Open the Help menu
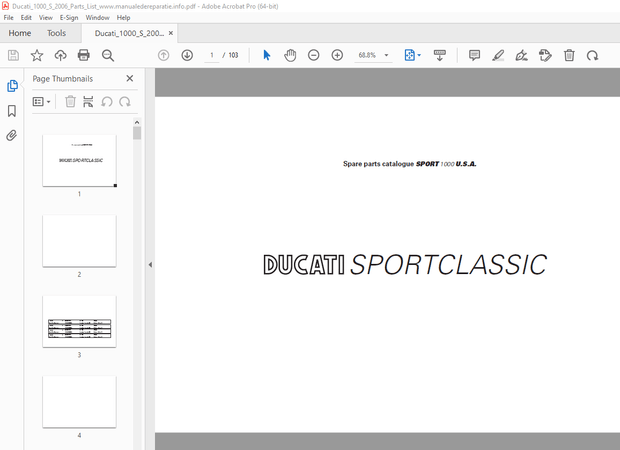This screenshot has width=620, height=450. [123, 17]
